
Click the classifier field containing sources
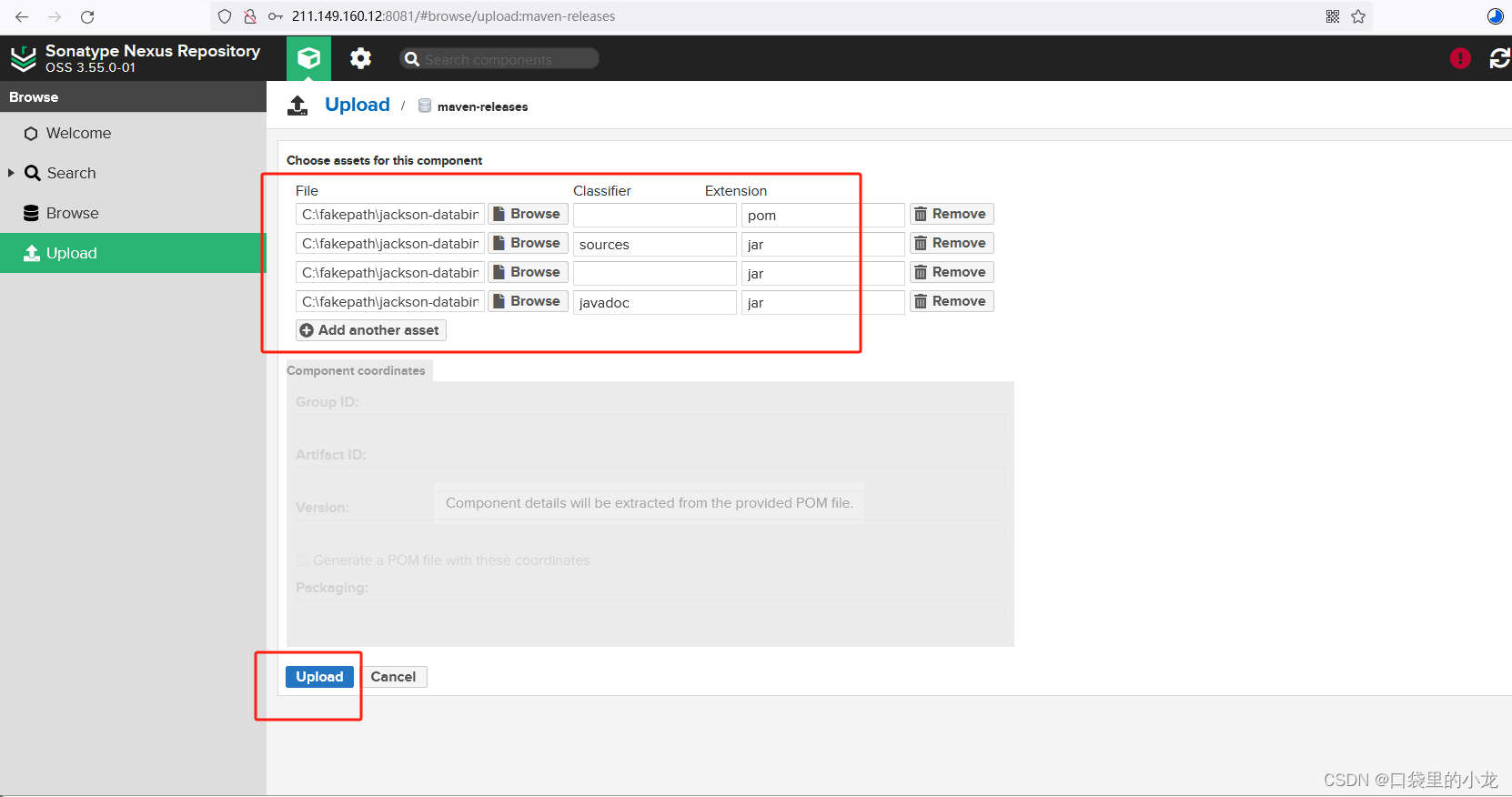(655, 244)
